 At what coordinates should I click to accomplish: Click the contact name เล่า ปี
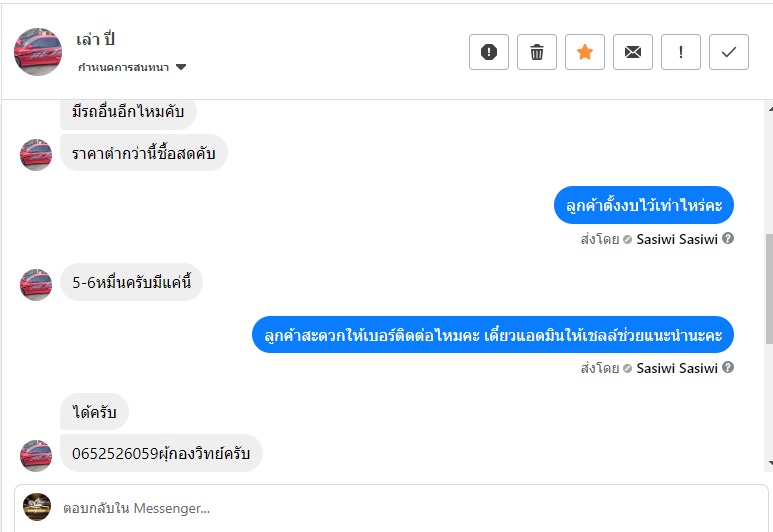[96, 40]
